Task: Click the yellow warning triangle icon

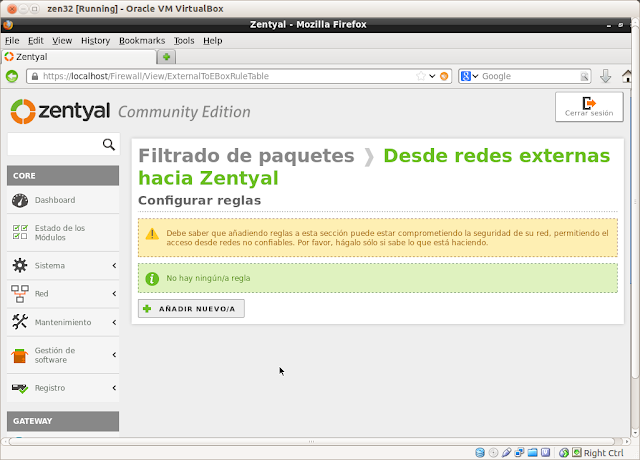Action: tap(152, 234)
